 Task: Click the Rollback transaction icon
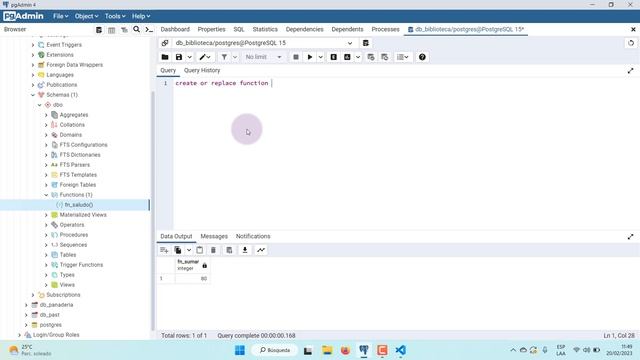(384, 57)
